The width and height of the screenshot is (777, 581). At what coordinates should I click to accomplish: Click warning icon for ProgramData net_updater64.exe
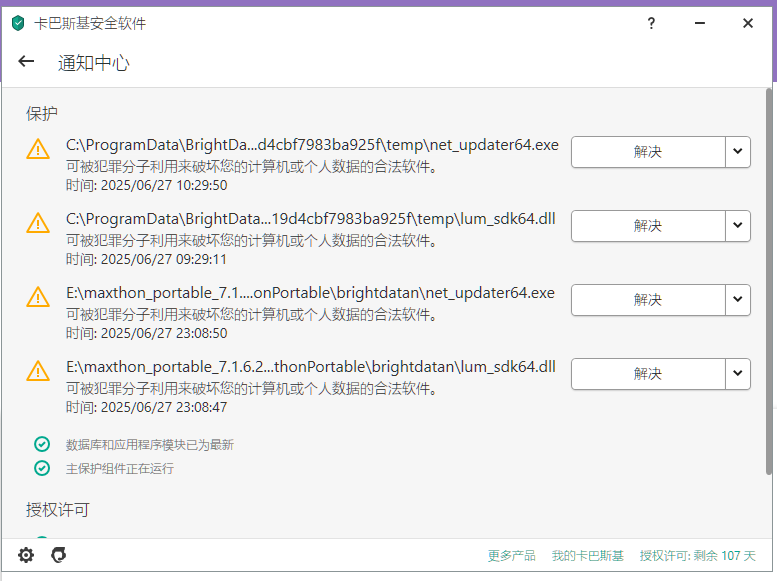(x=38, y=149)
